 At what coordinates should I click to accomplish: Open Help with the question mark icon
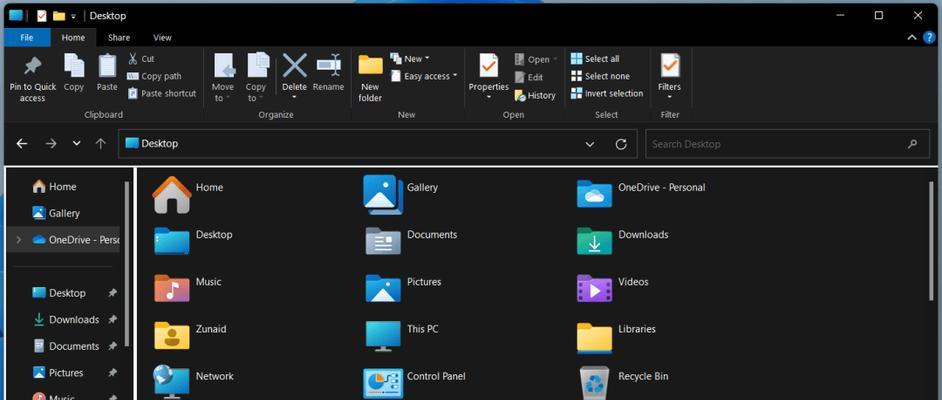[x=929, y=37]
